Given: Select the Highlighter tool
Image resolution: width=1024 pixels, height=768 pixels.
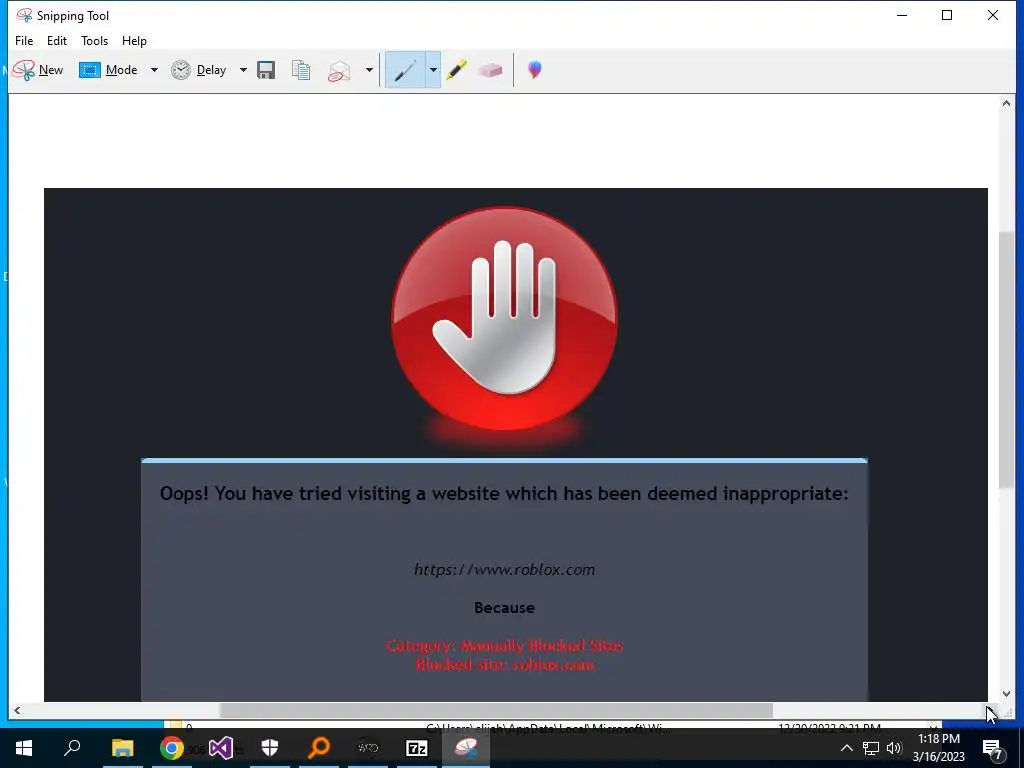Looking at the screenshot, I should (x=456, y=70).
